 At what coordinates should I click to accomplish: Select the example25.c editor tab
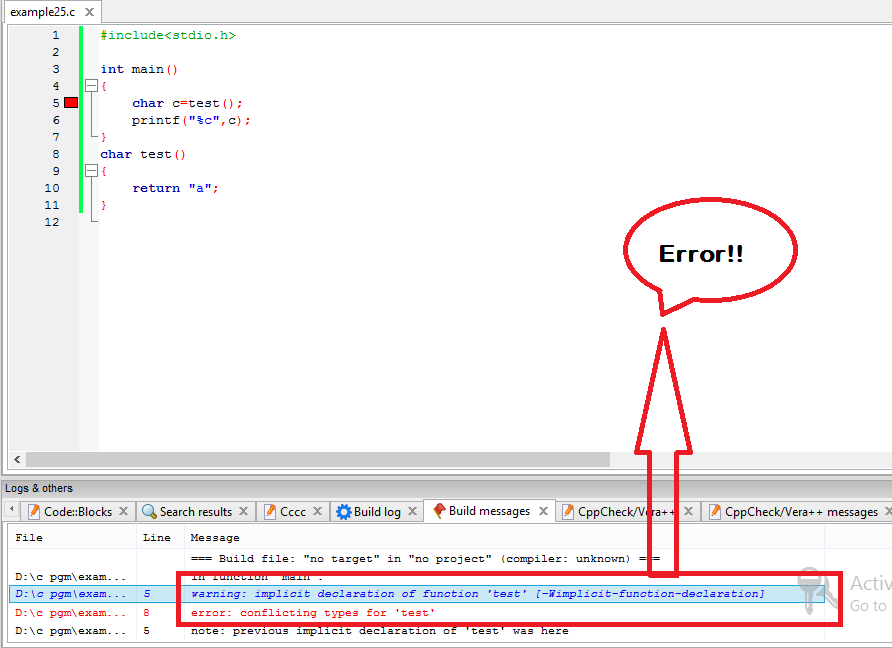[x=40, y=12]
